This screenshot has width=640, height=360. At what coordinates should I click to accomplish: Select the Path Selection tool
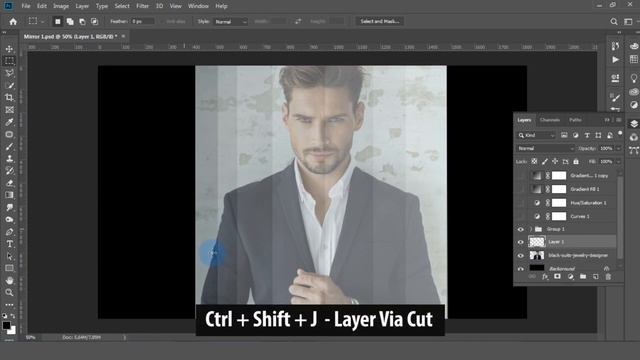tap(9, 256)
